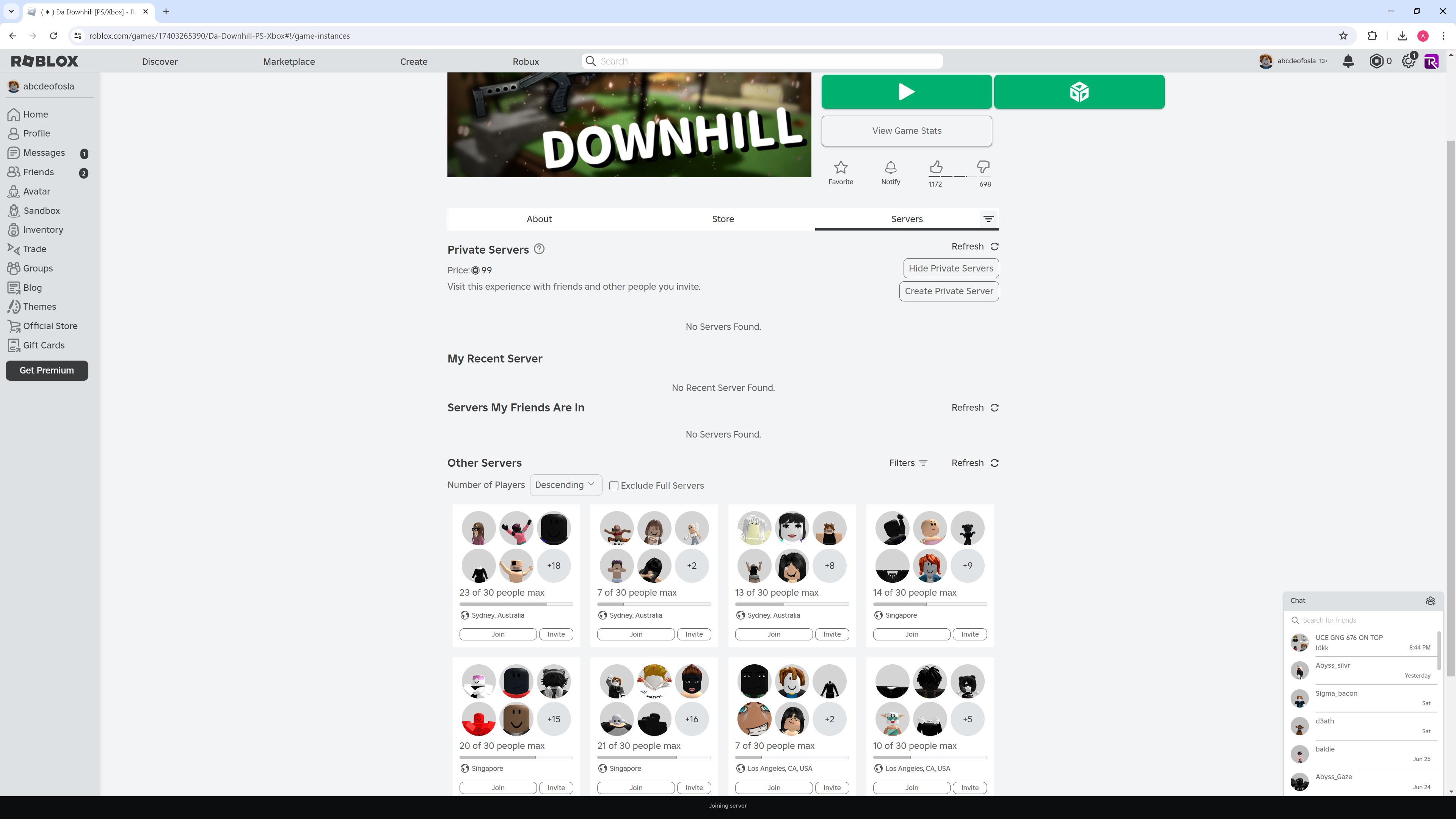Click the 20 of 30 server progress bar

516,758
